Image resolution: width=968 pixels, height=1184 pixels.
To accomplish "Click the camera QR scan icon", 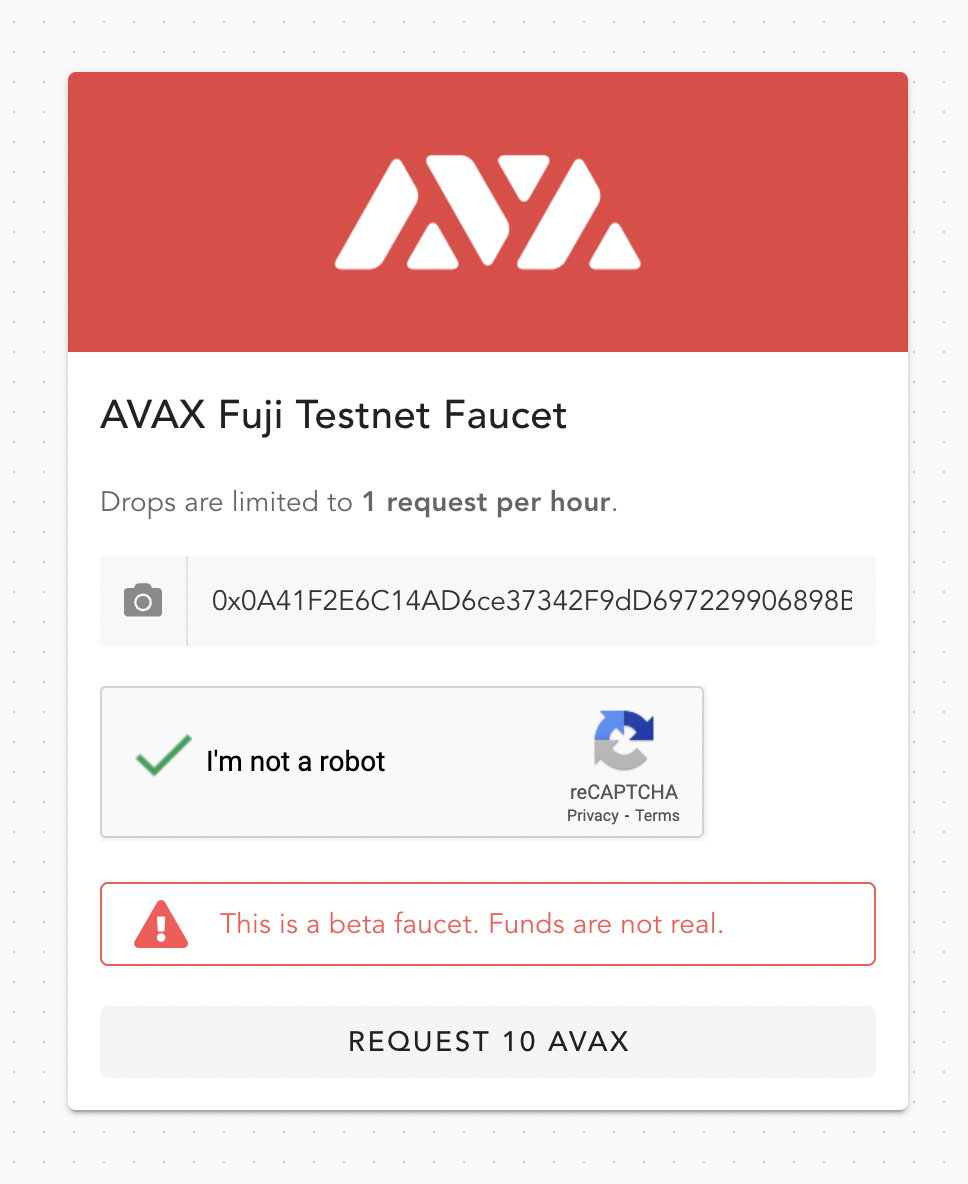I will tap(143, 601).
